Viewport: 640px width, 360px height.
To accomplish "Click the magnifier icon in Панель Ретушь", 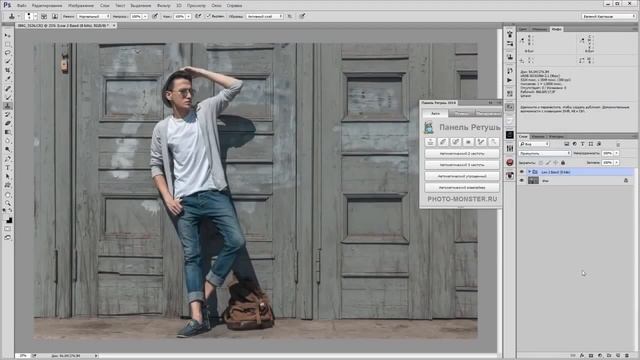I will point(493,142).
